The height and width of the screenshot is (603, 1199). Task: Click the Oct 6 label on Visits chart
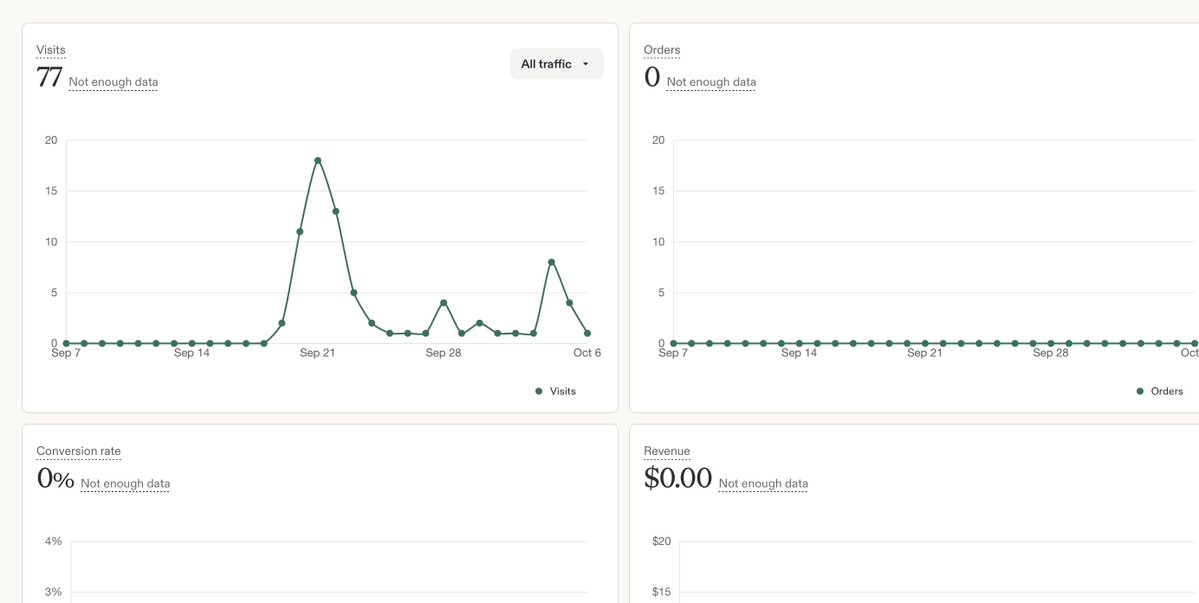(x=587, y=353)
